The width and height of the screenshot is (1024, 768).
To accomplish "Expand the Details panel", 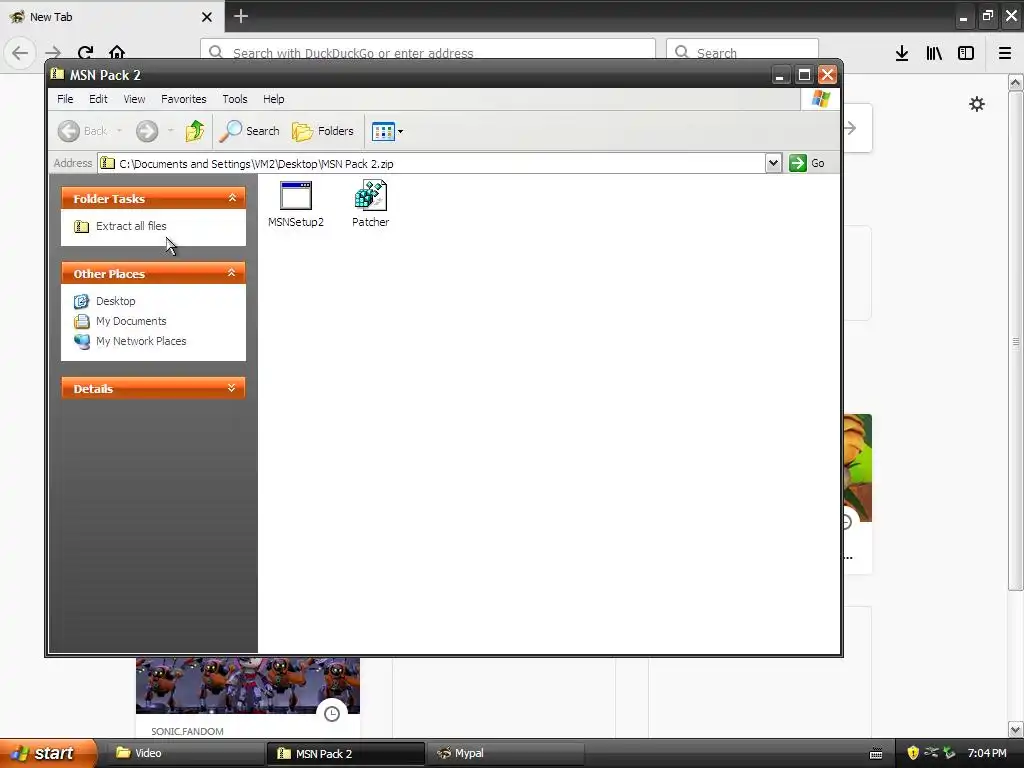I will 232,388.
